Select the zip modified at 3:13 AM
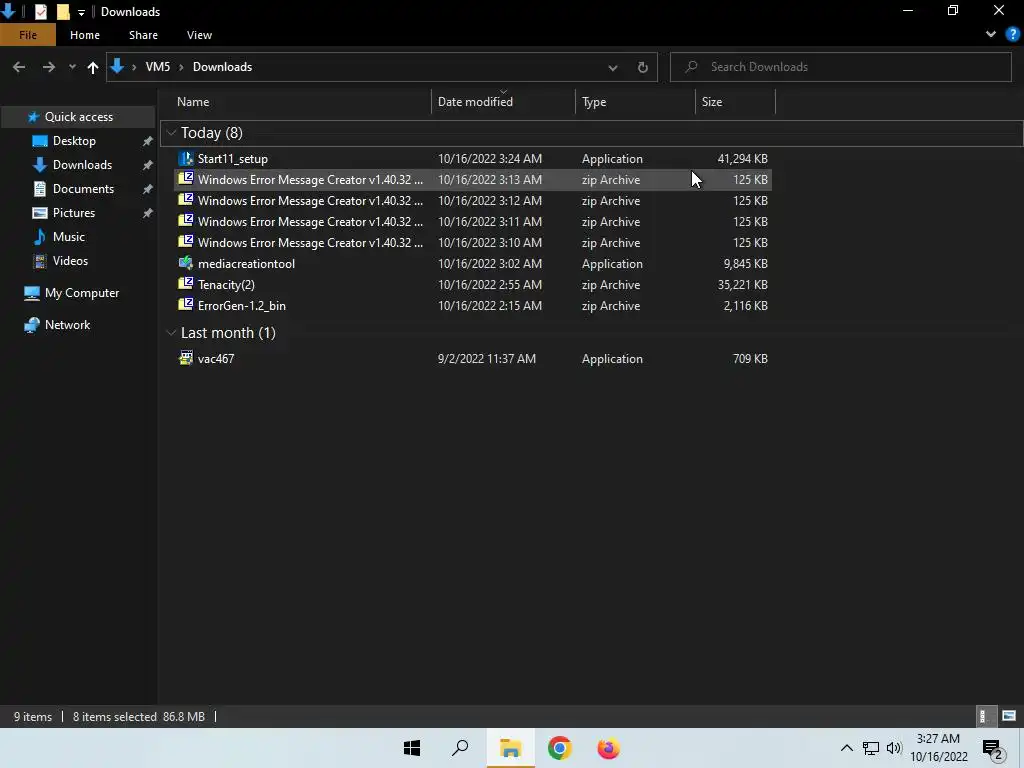This screenshot has width=1024, height=768. [x=473, y=180]
